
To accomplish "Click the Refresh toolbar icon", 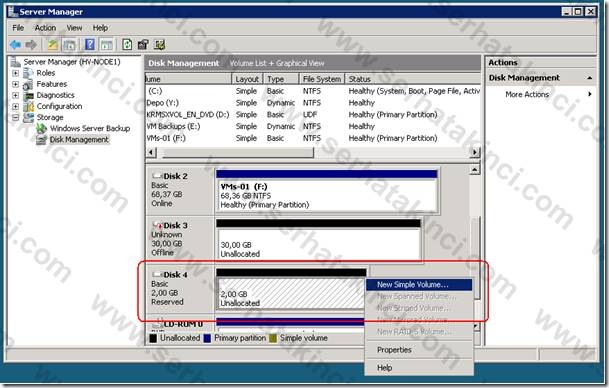I will click(127, 44).
